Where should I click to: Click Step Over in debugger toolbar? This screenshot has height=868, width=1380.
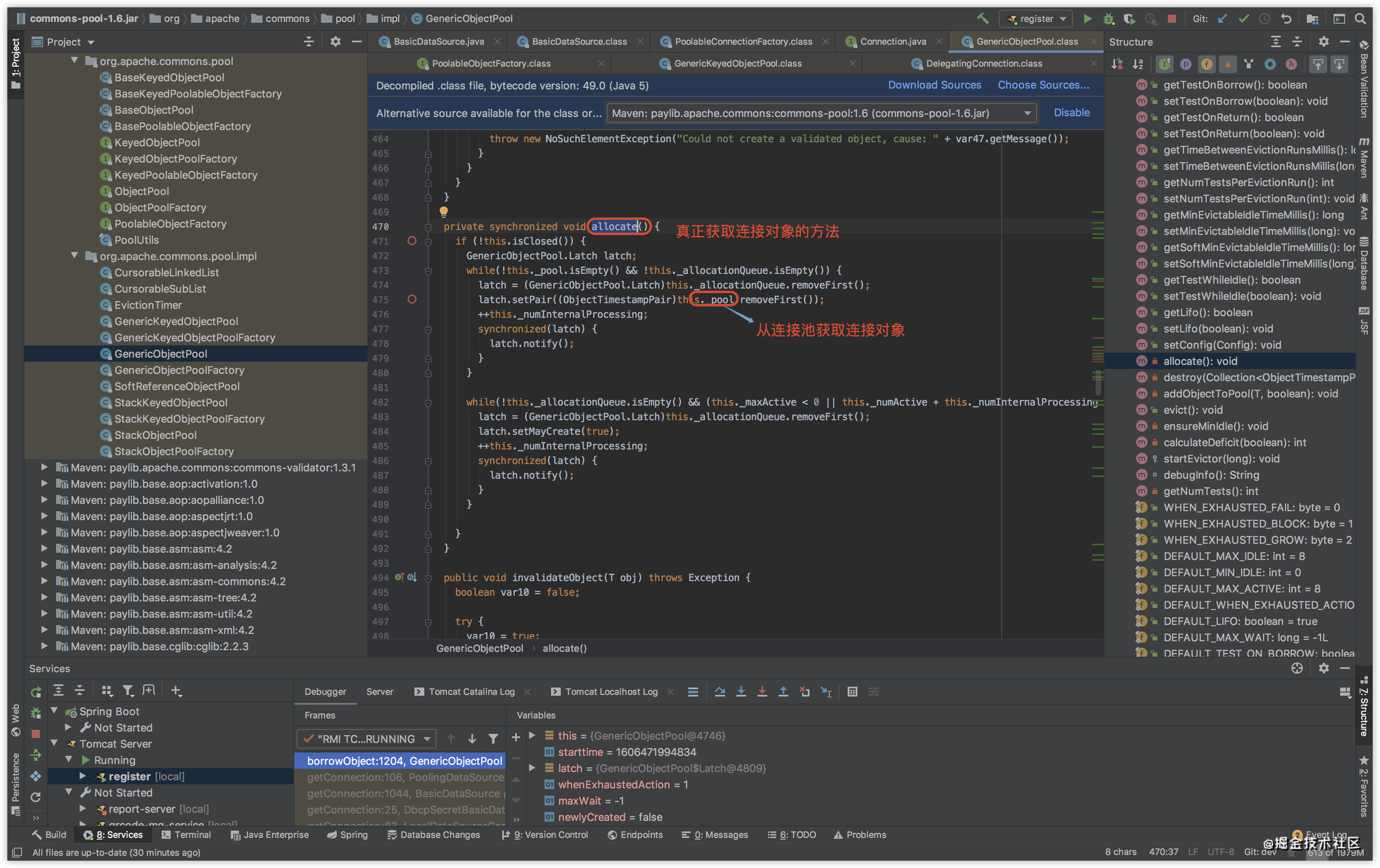(720, 692)
